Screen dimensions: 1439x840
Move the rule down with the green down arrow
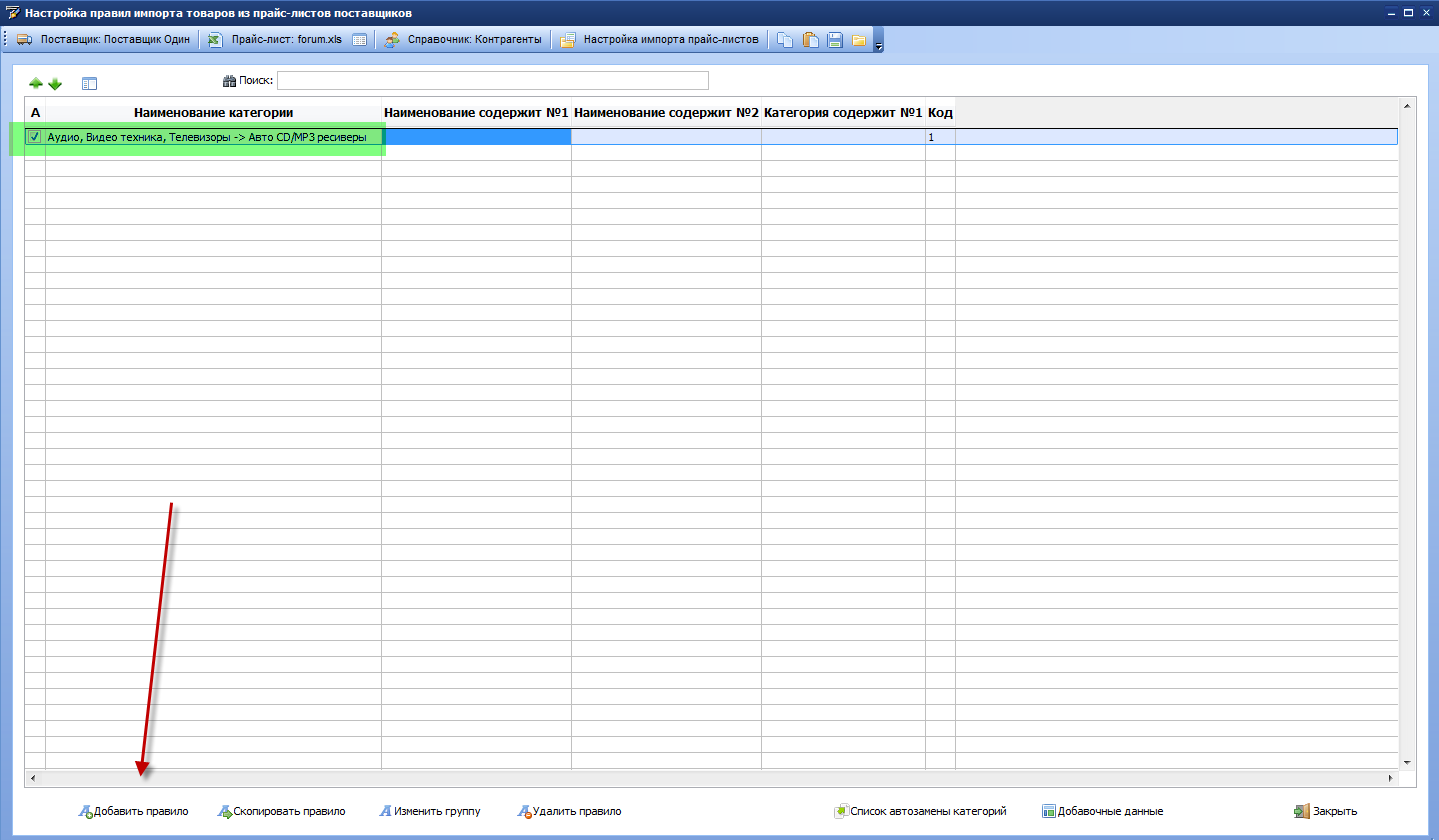55,84
